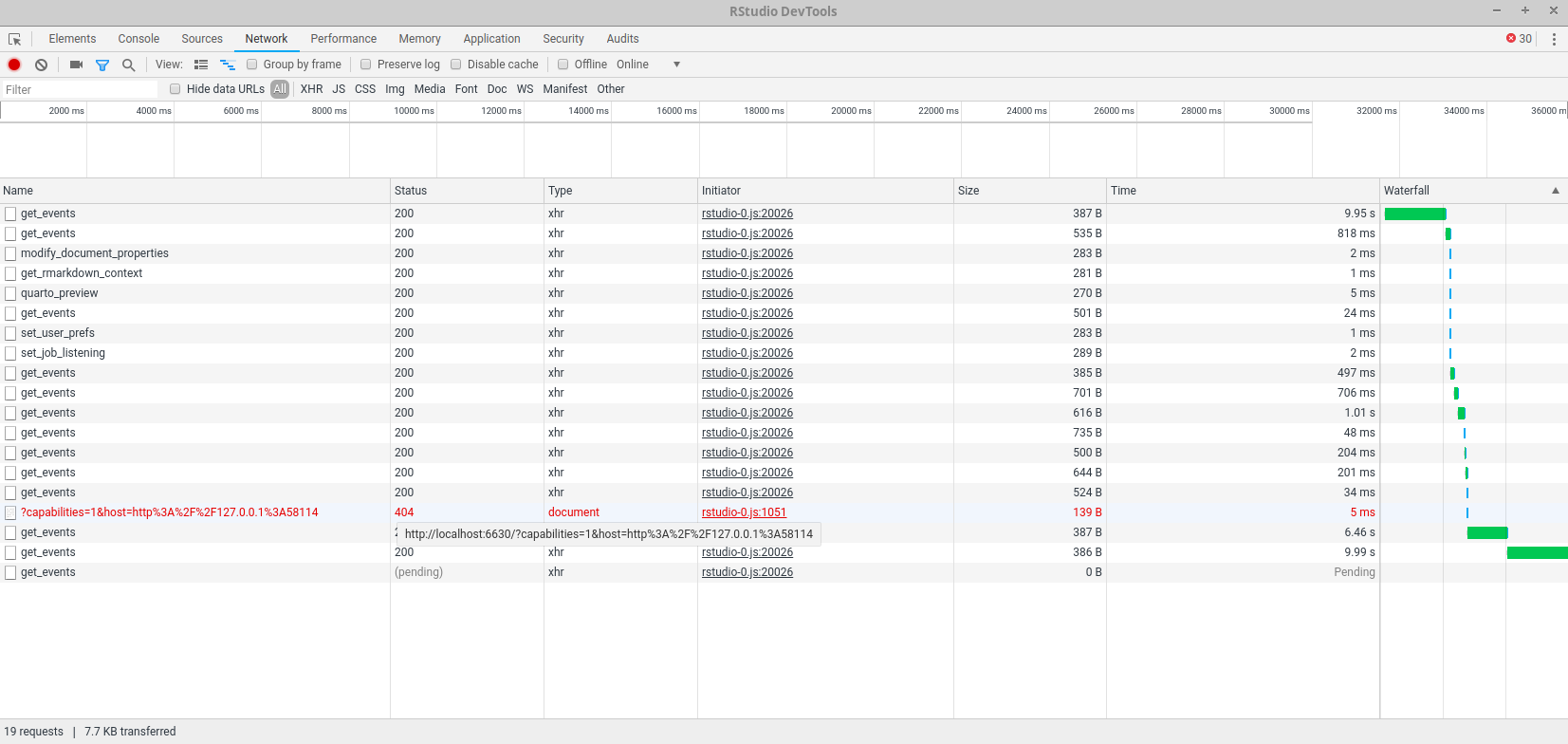
Task: Open initiator link for quarto_preview request
Action: (747, 293)
